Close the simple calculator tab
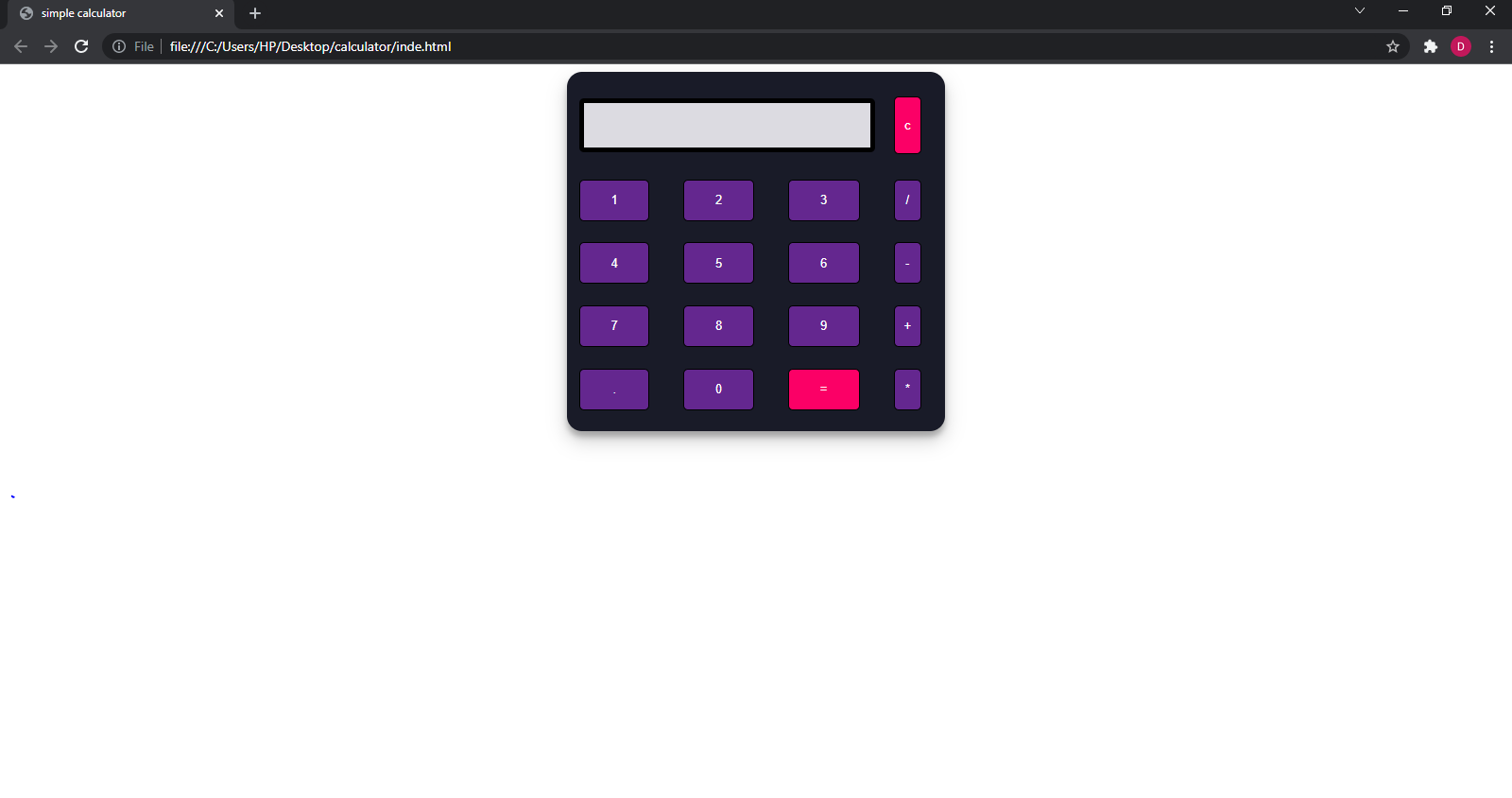This screenshot has width=1512, height=798. coord(219,13)
